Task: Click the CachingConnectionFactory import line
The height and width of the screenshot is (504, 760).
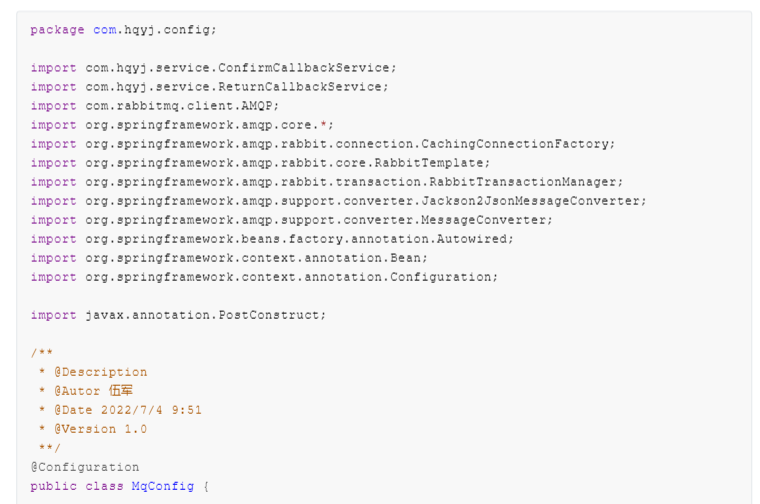Action: (x=322, y=144)
